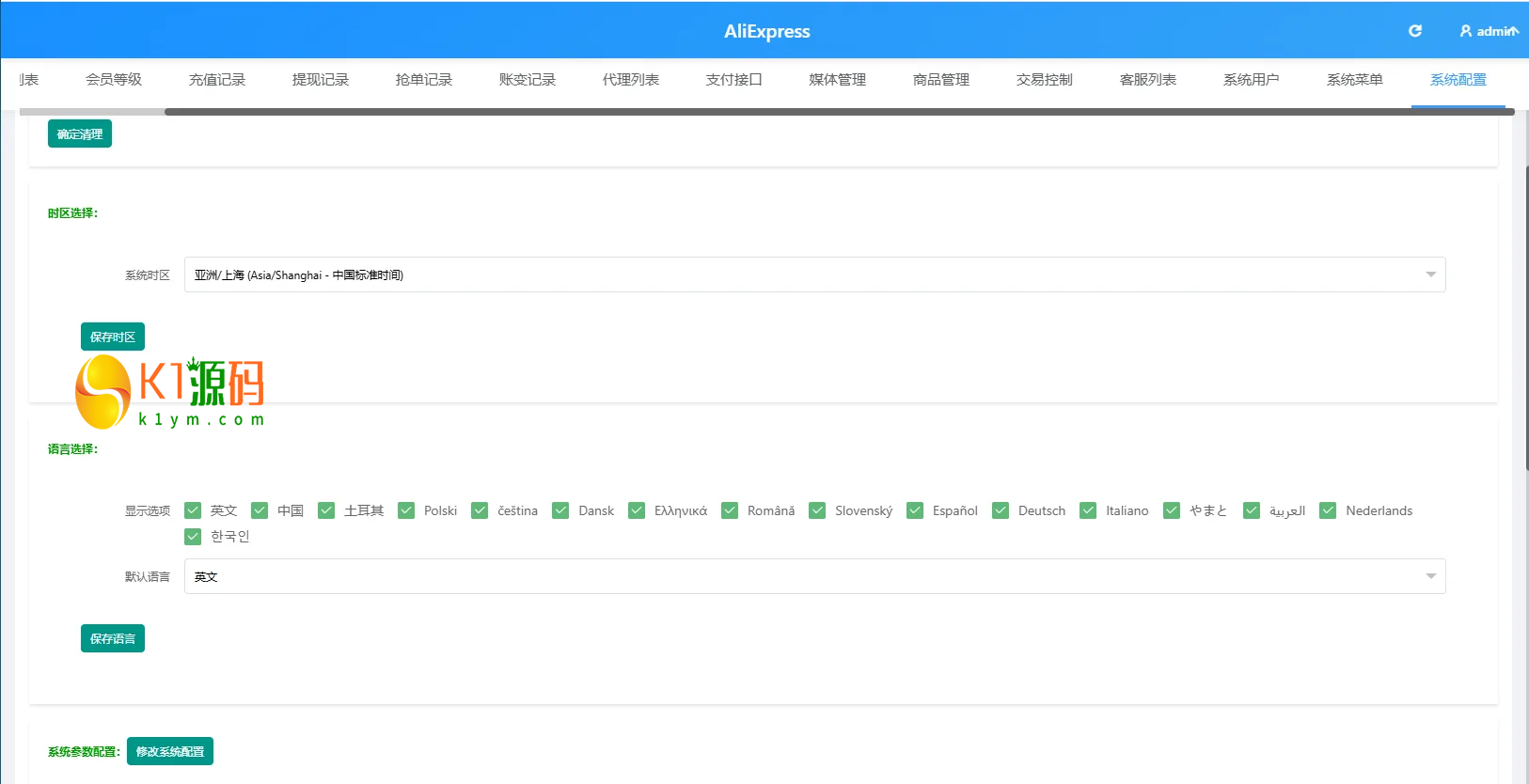Screen dimensions: 1529x784
Task: Toggle the Deutsch checkbox
Action: tap(1001, 510)
